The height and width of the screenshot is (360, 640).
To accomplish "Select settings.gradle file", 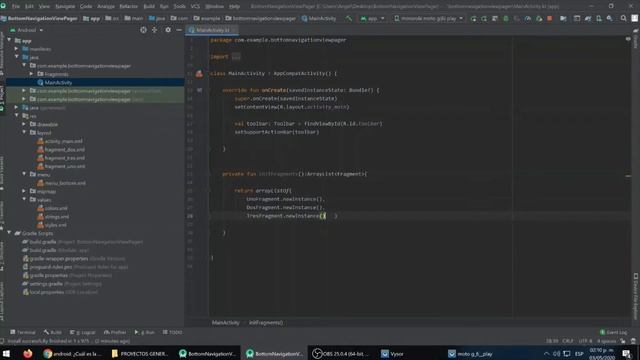I will pyautogui.click(x=46, y=284).
